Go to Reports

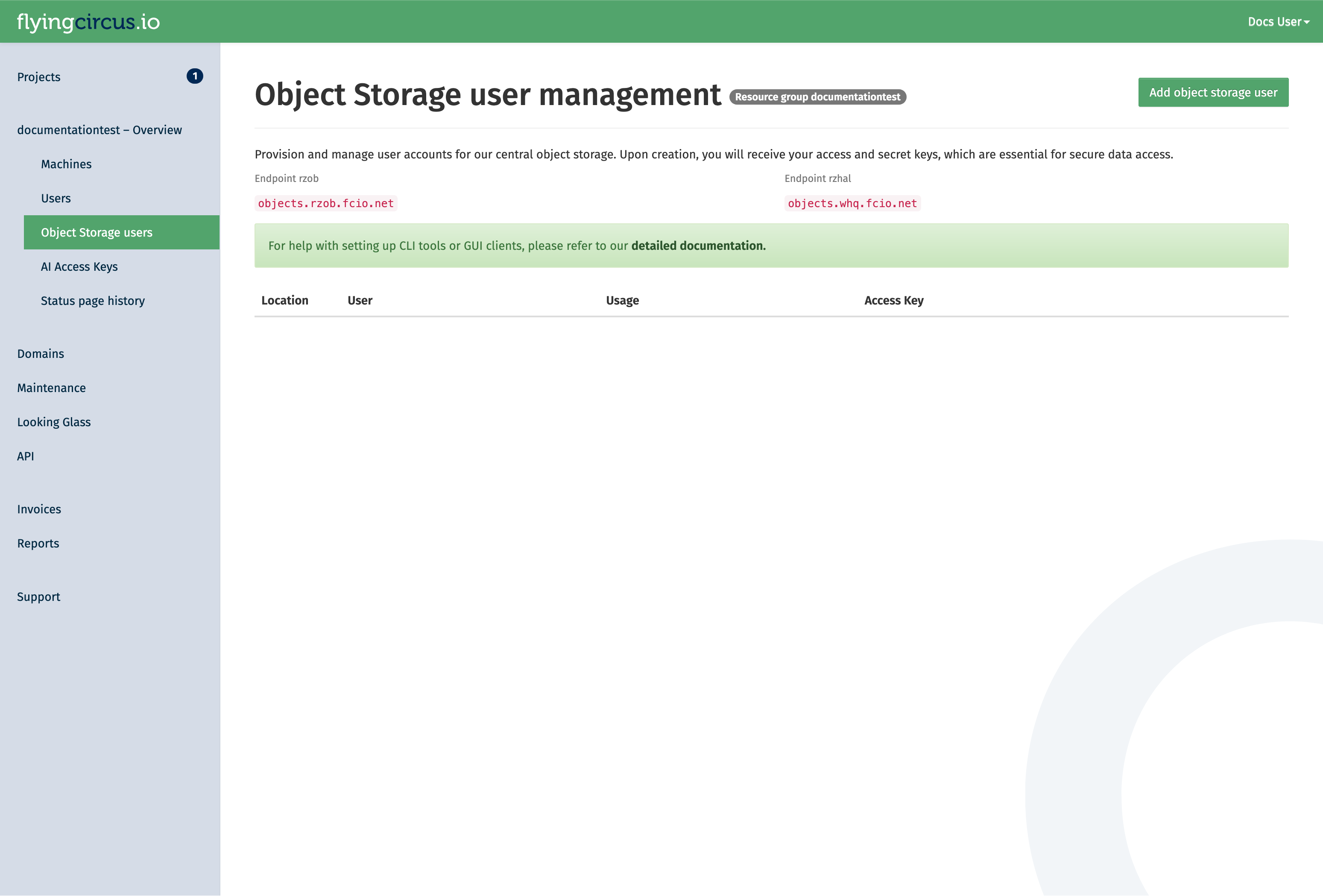pos(38,543)
